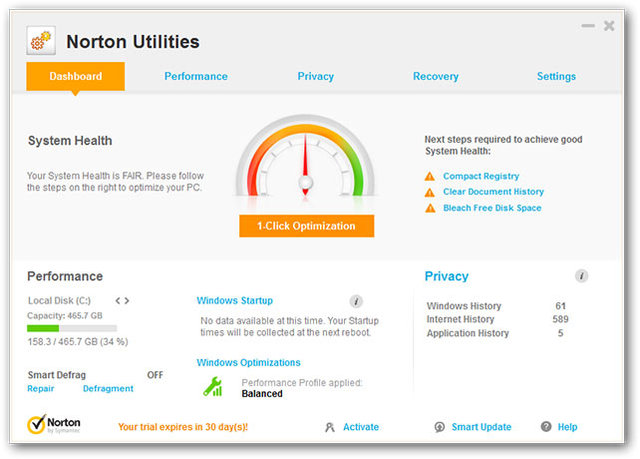Open the Windows Startup info icon

coord(356,302)
